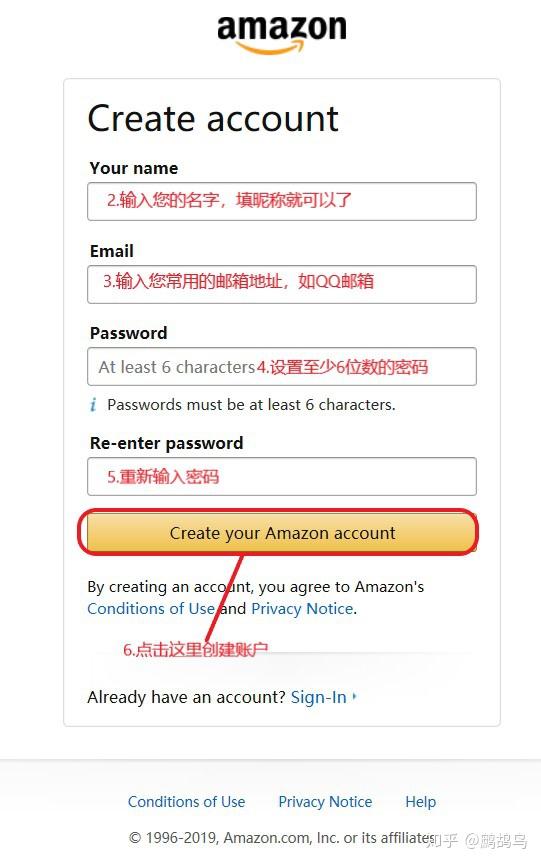Open Conditions of Use in the footer
The width and height of the screenshot is (541, 865).
point(186,802)
